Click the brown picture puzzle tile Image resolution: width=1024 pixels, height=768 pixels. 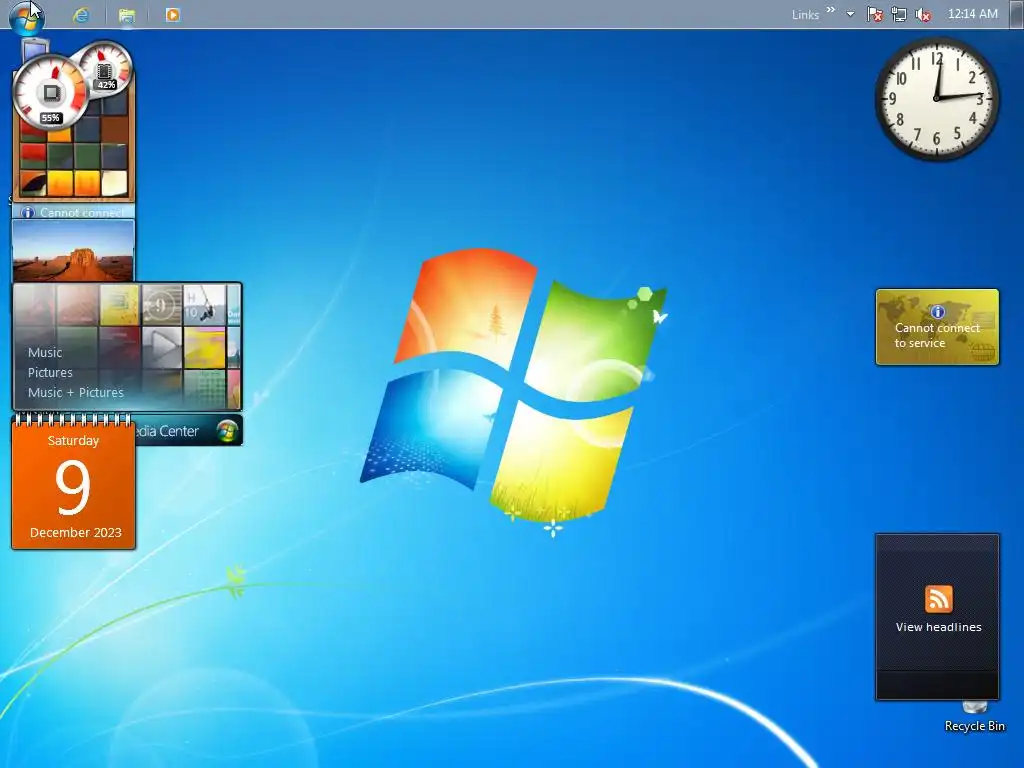114,129
